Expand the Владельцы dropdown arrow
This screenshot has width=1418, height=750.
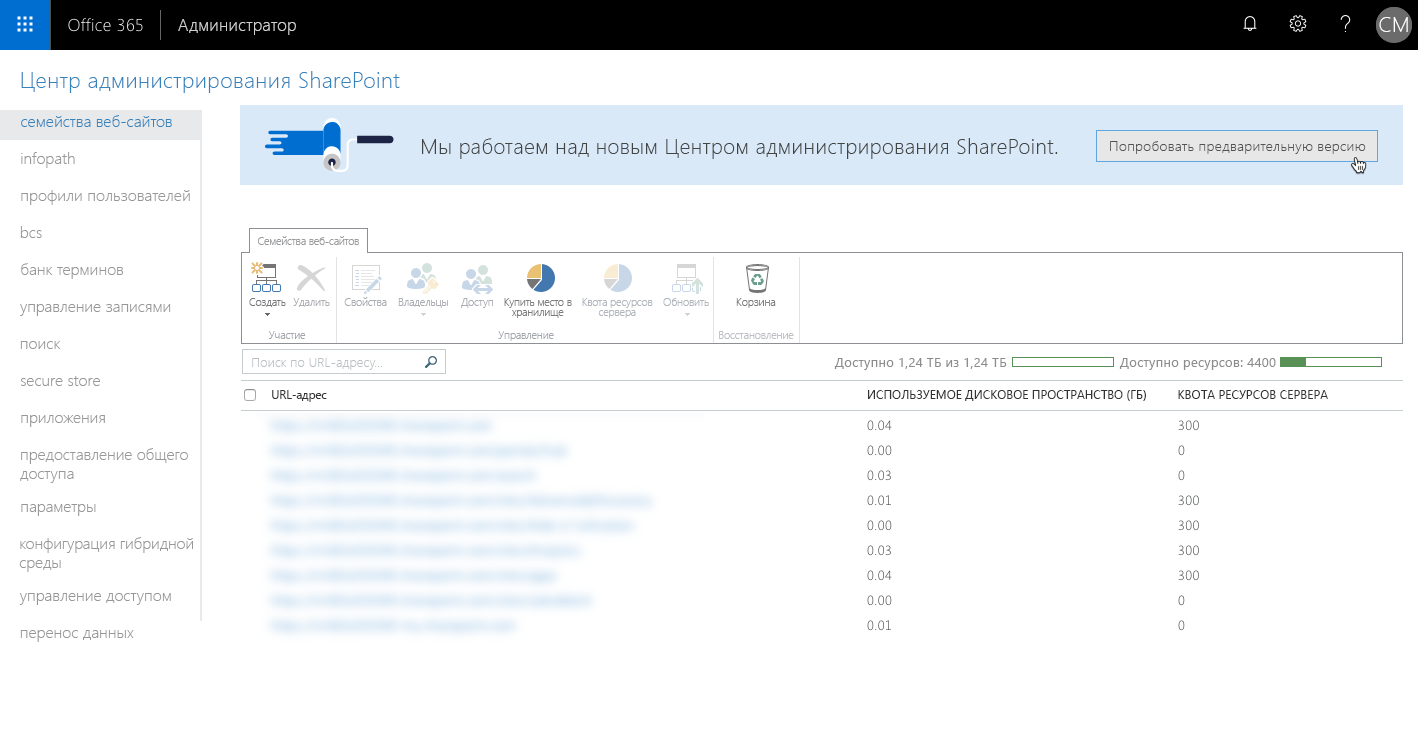(x=423, y=315)
